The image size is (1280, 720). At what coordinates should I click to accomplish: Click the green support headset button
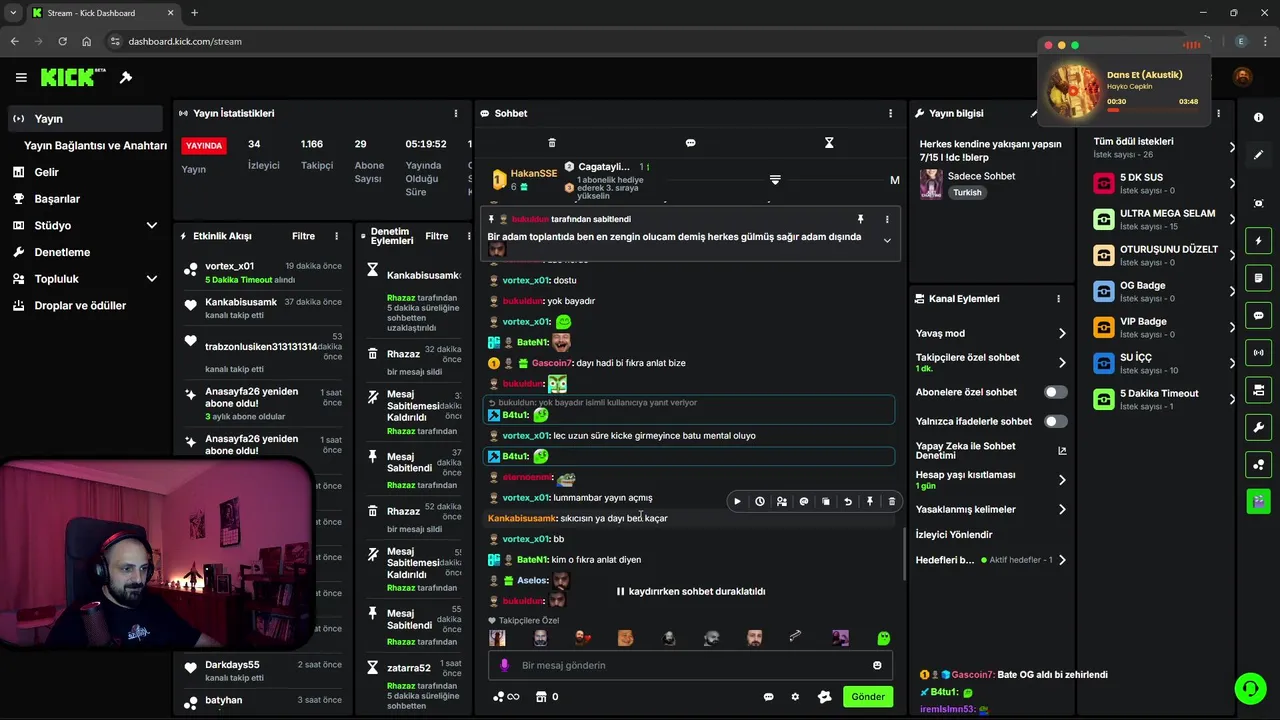tap(1250, 688)
